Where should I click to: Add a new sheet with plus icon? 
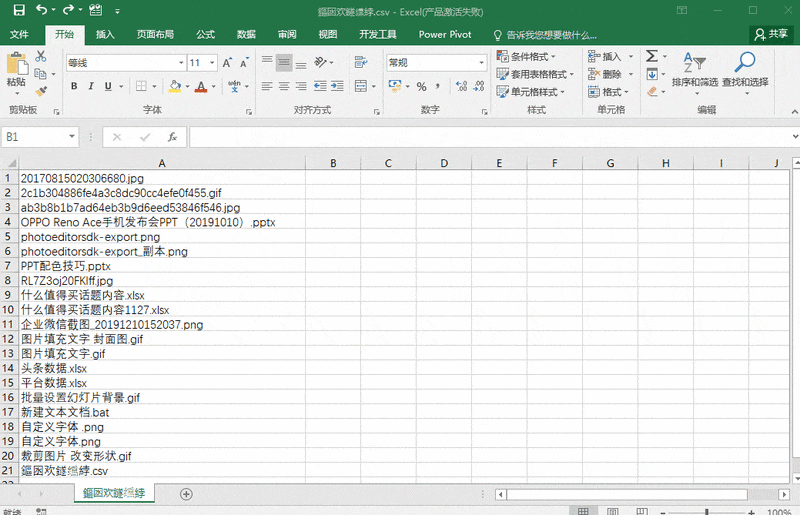[x=186, y=494]
